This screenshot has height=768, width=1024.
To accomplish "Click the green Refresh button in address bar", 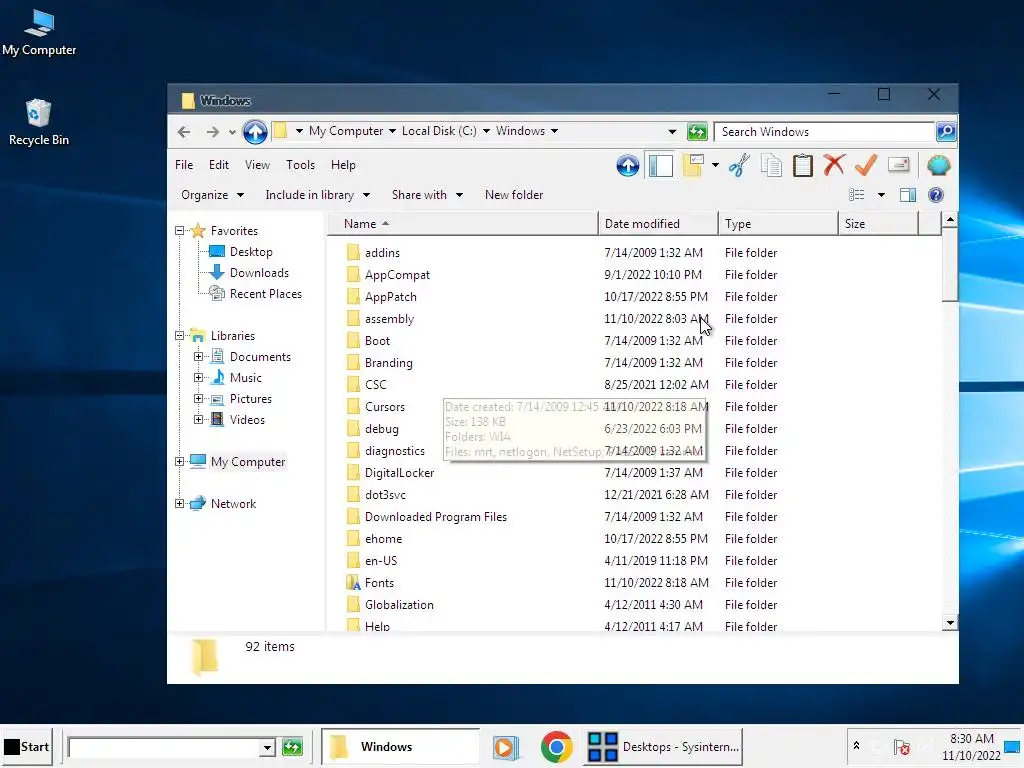I will click(697, 131).
